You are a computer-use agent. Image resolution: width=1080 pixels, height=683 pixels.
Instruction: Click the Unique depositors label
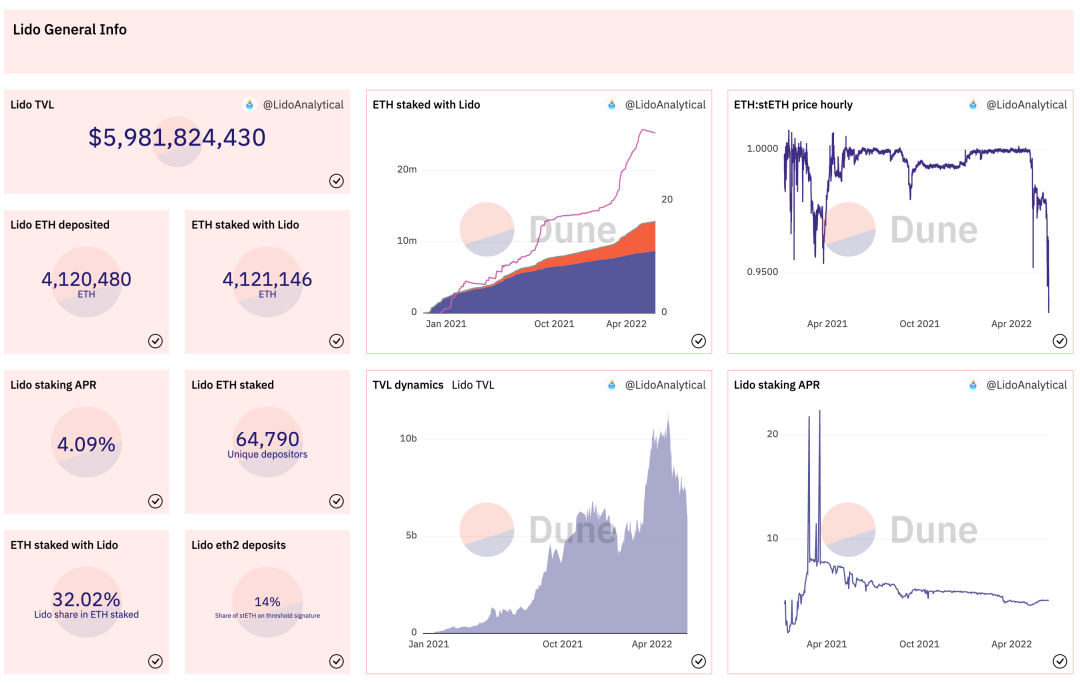tap(267, 454)
